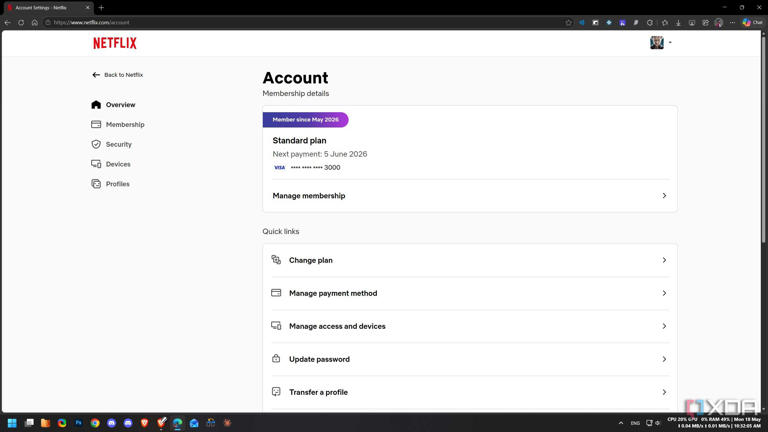Open Manage membership
The image size is (768, 432).
(470, 195)
